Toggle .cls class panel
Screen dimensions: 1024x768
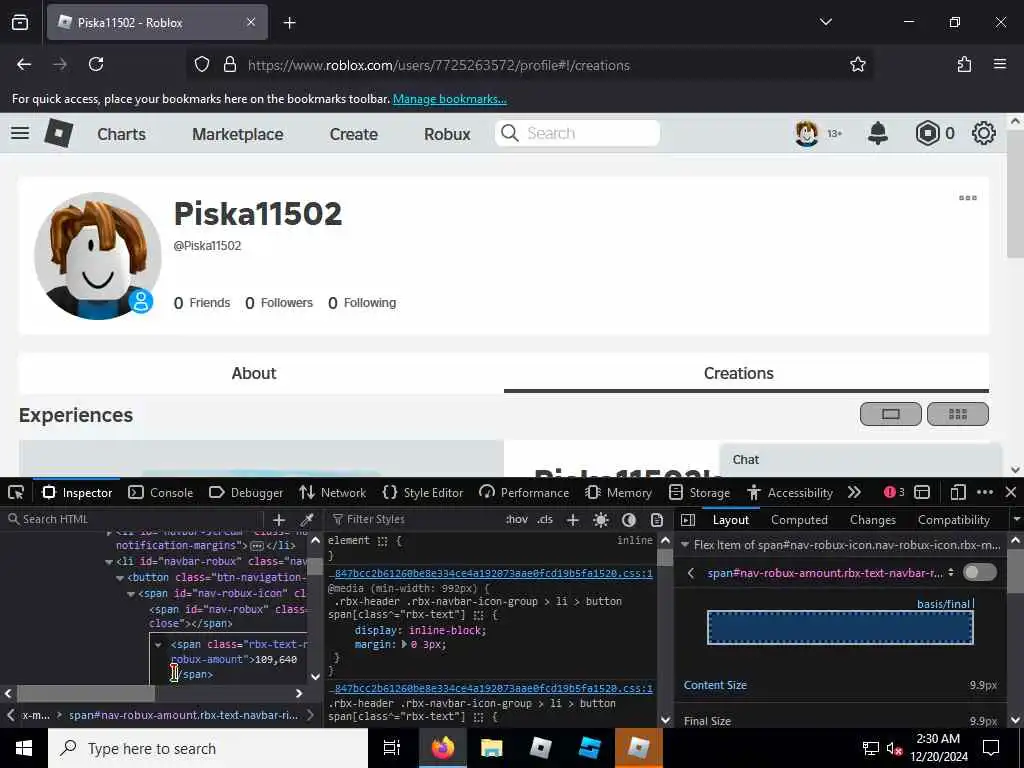(x=545, y=520)
